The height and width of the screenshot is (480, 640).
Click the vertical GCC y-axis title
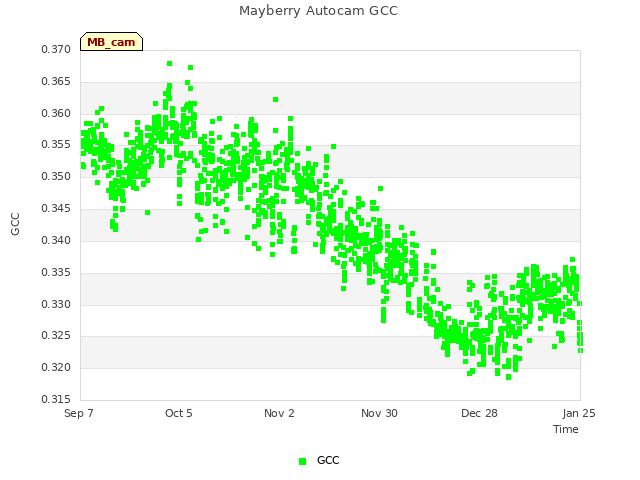click(15, 224)
